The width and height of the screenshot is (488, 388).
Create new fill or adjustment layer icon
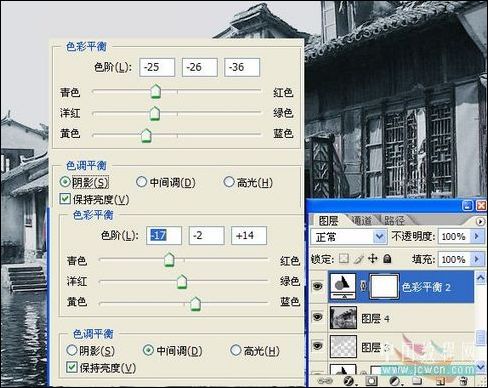point(395,381)
